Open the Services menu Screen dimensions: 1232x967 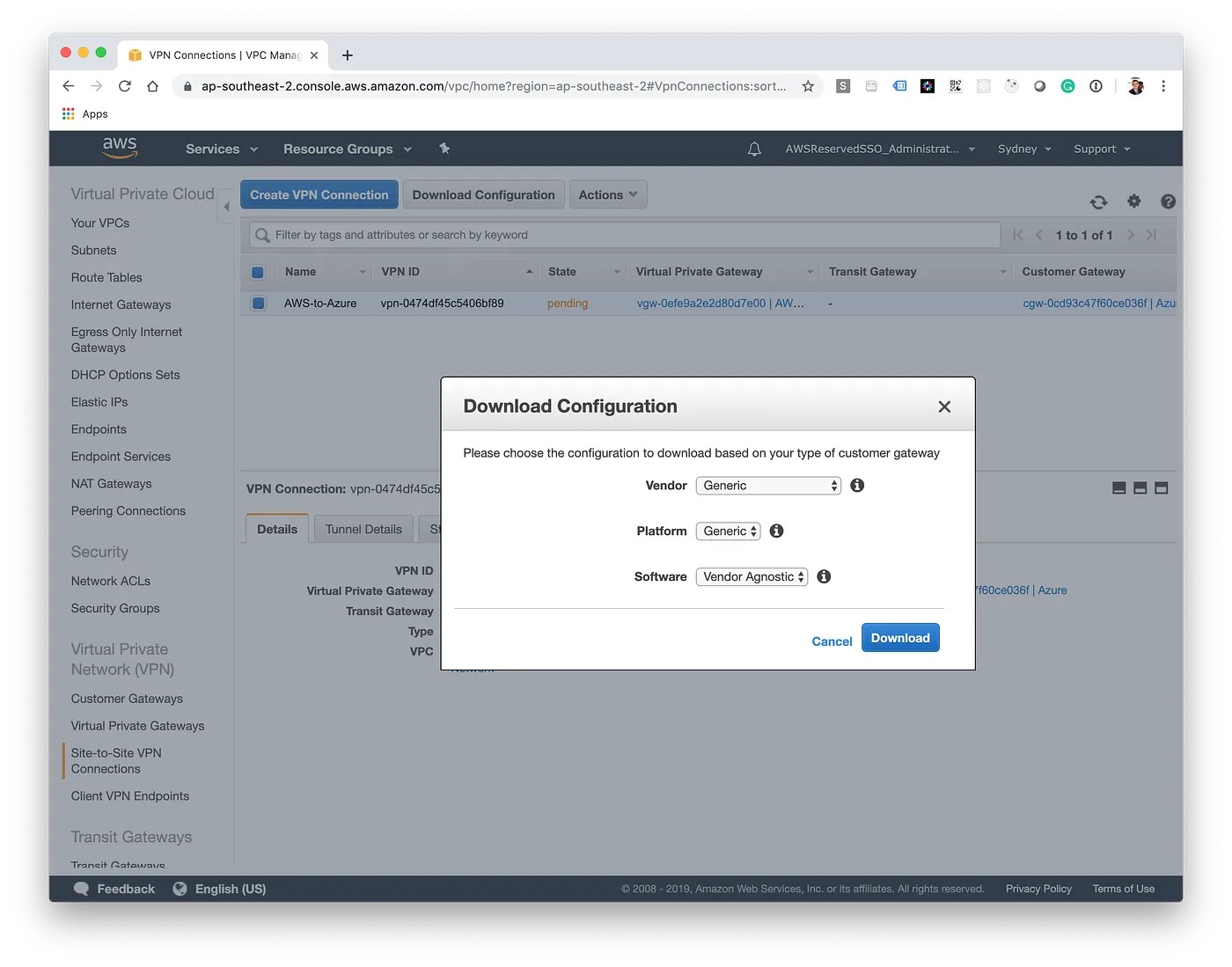[222, 149]
